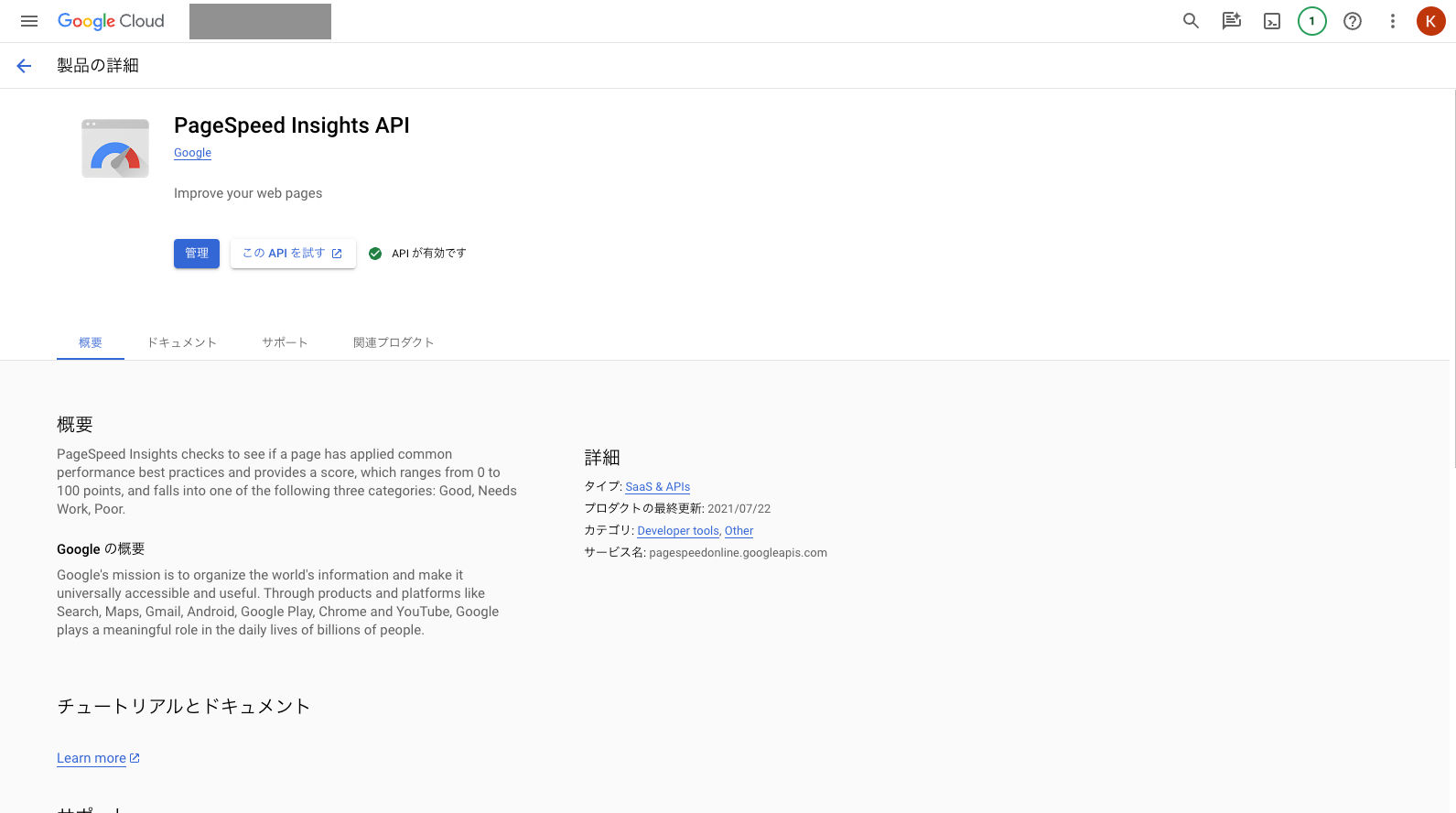Click the account avatar K
This screenshot has height=813, width=1456.
(x=1430, y=21)
